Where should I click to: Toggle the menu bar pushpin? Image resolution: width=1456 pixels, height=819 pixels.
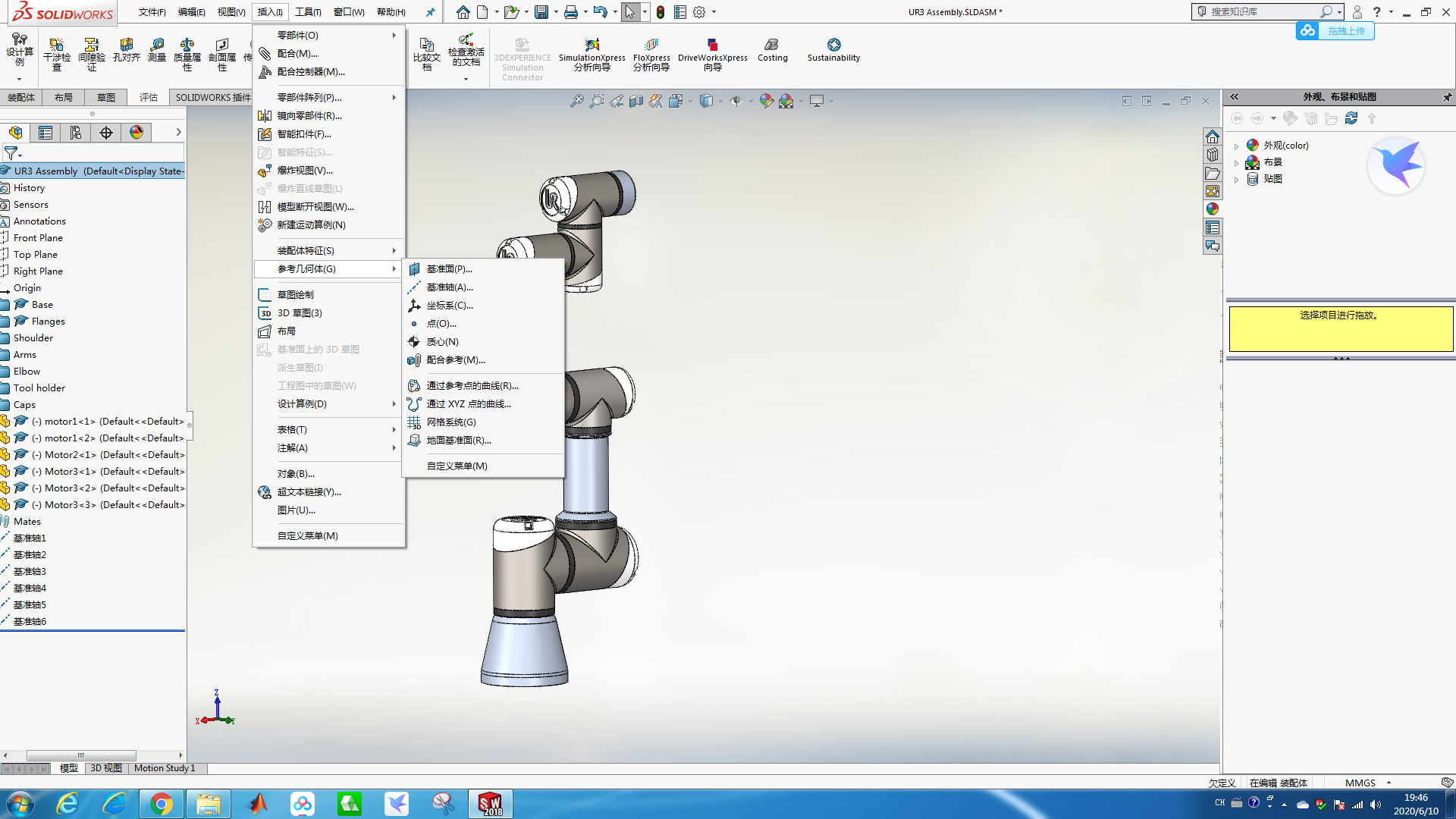point(430,12)
